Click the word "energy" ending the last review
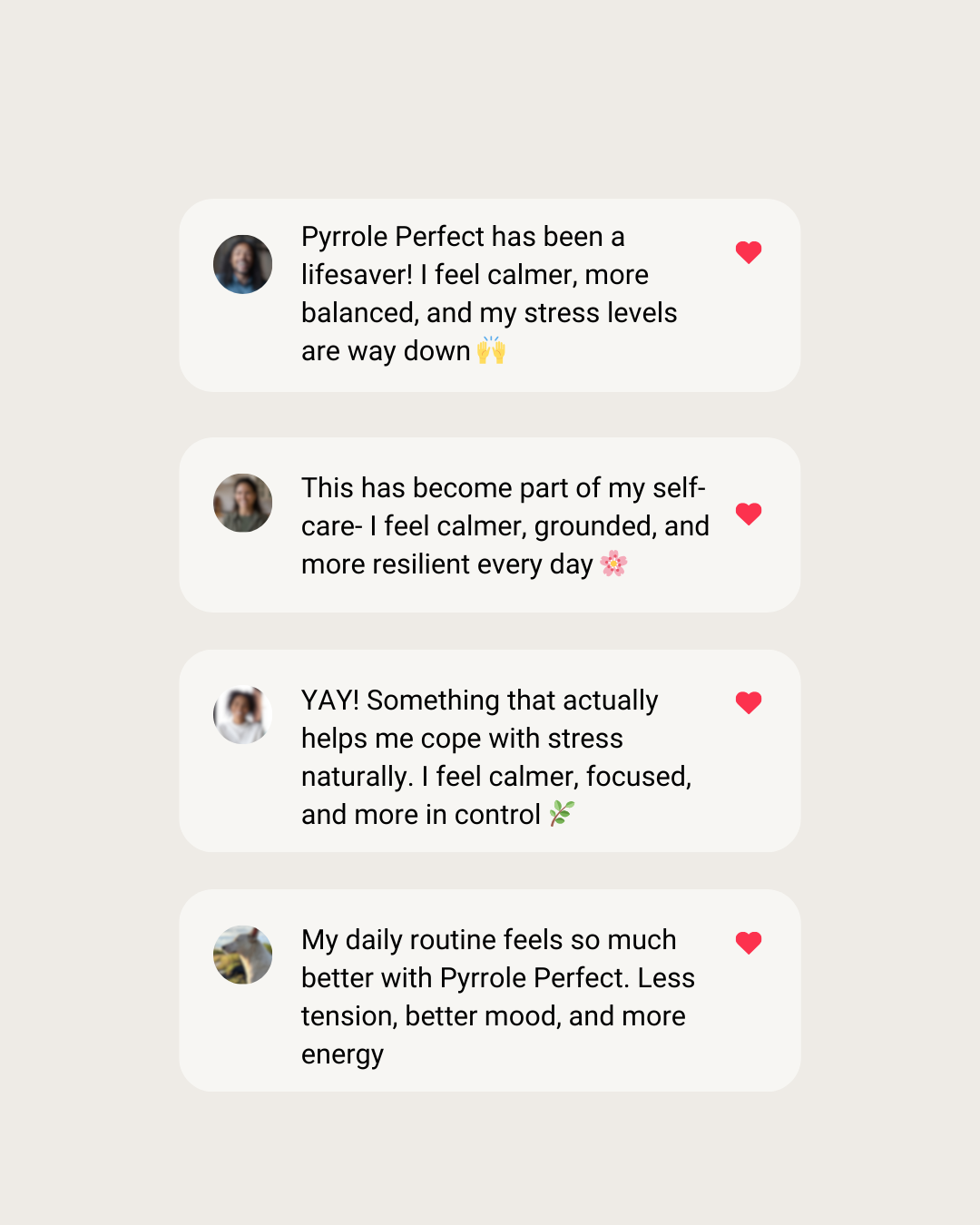The image size is (980, 1225). 342,1054
